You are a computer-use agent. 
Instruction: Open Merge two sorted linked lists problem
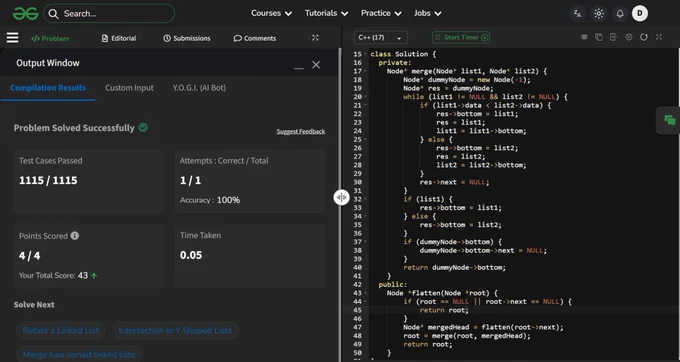pyautogui.click(x=79, y=355)
